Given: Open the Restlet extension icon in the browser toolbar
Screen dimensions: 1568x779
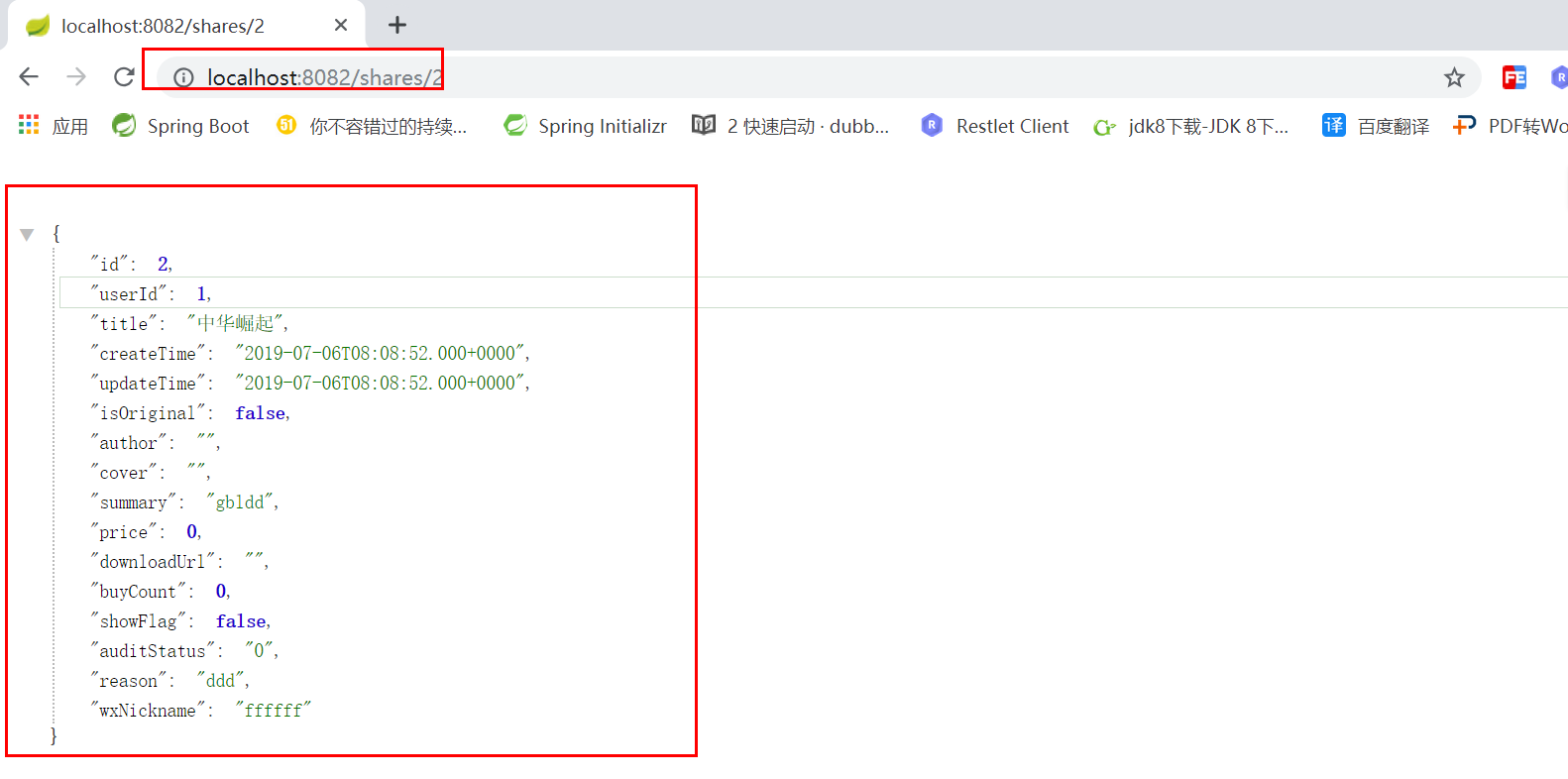Looking at the screenshot, I should 1559,77.
